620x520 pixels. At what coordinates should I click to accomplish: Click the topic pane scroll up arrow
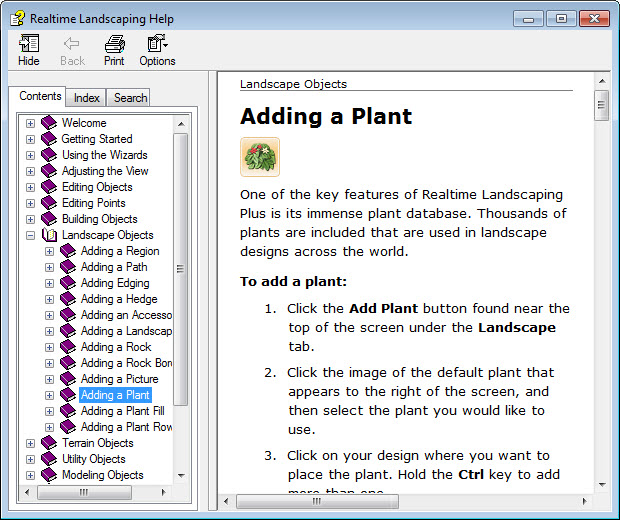tap(602, 81)
